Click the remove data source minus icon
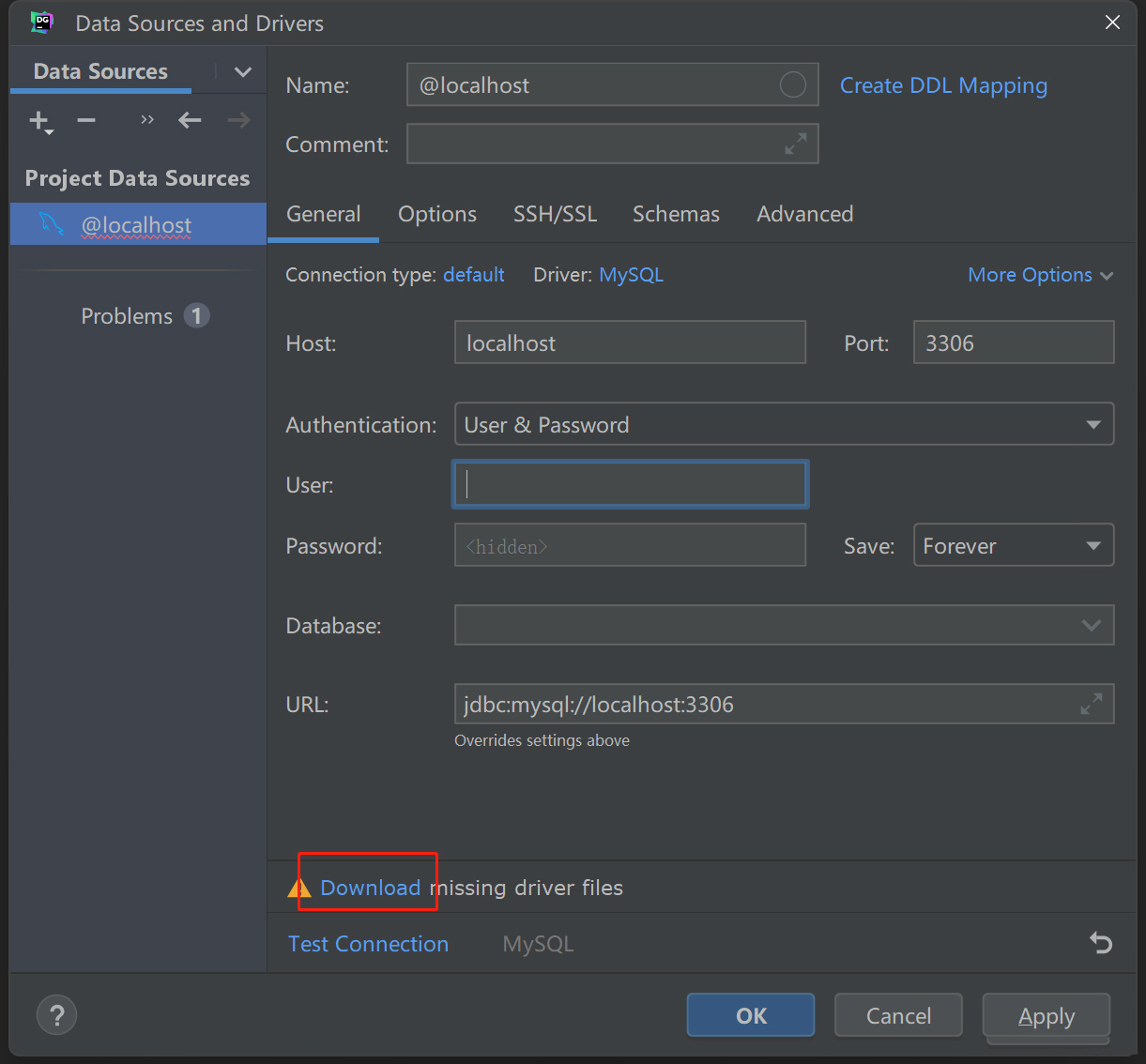The image size is (1146, 1064). pyautogui.click(x=86, y=120)
